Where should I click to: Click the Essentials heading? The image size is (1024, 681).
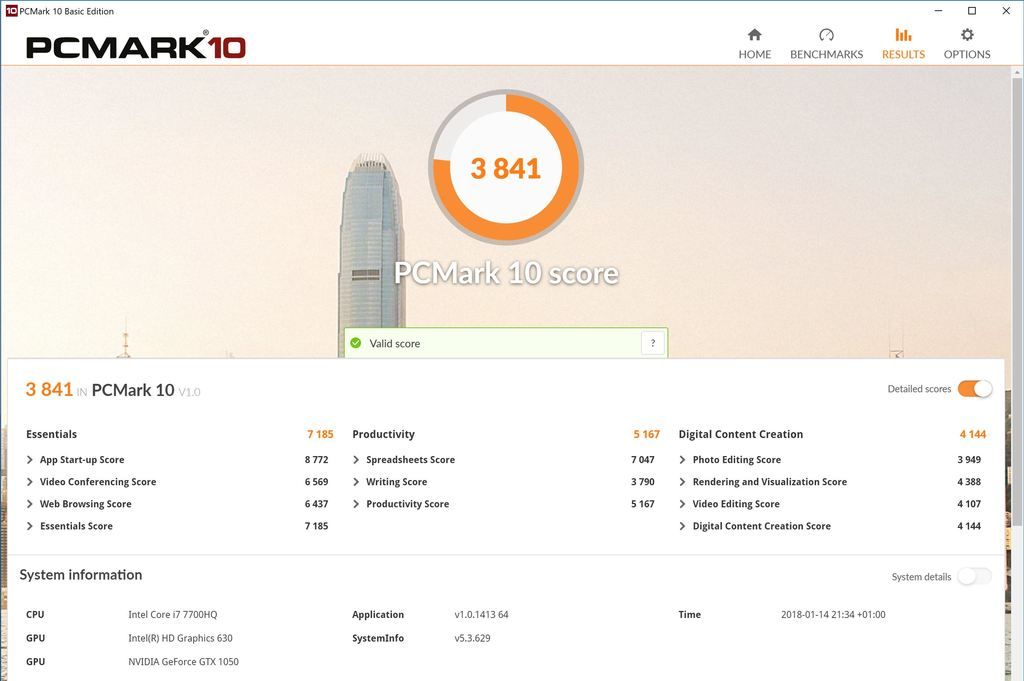click(52, 434)
